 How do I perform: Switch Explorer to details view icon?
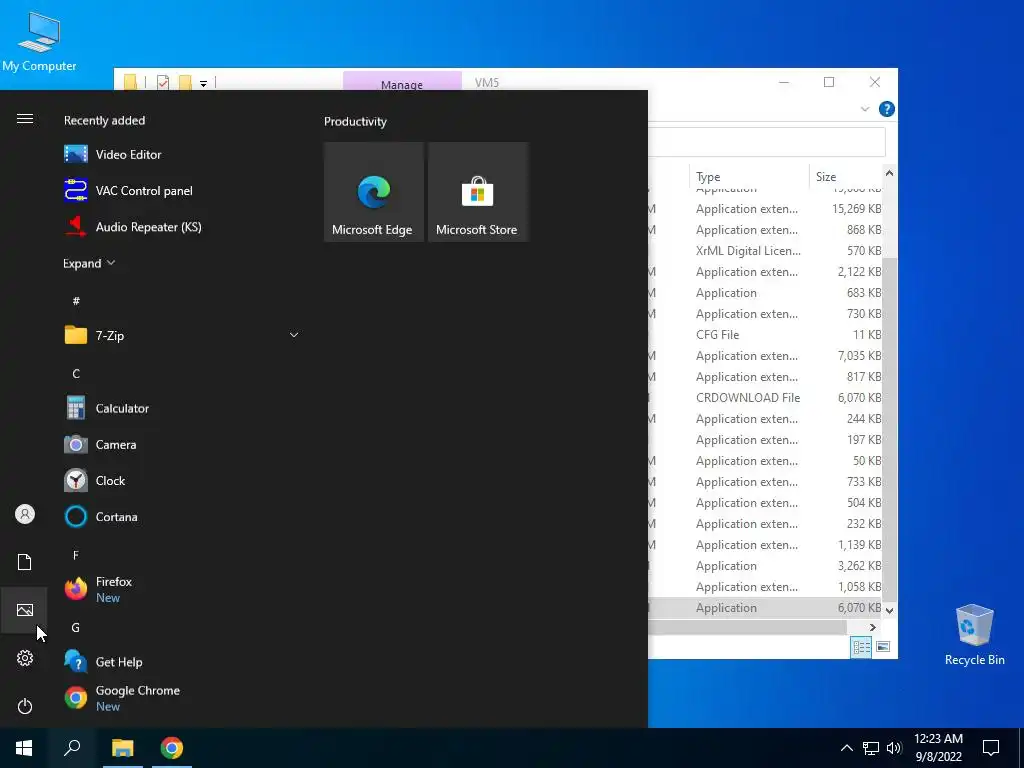coord(861,647)
